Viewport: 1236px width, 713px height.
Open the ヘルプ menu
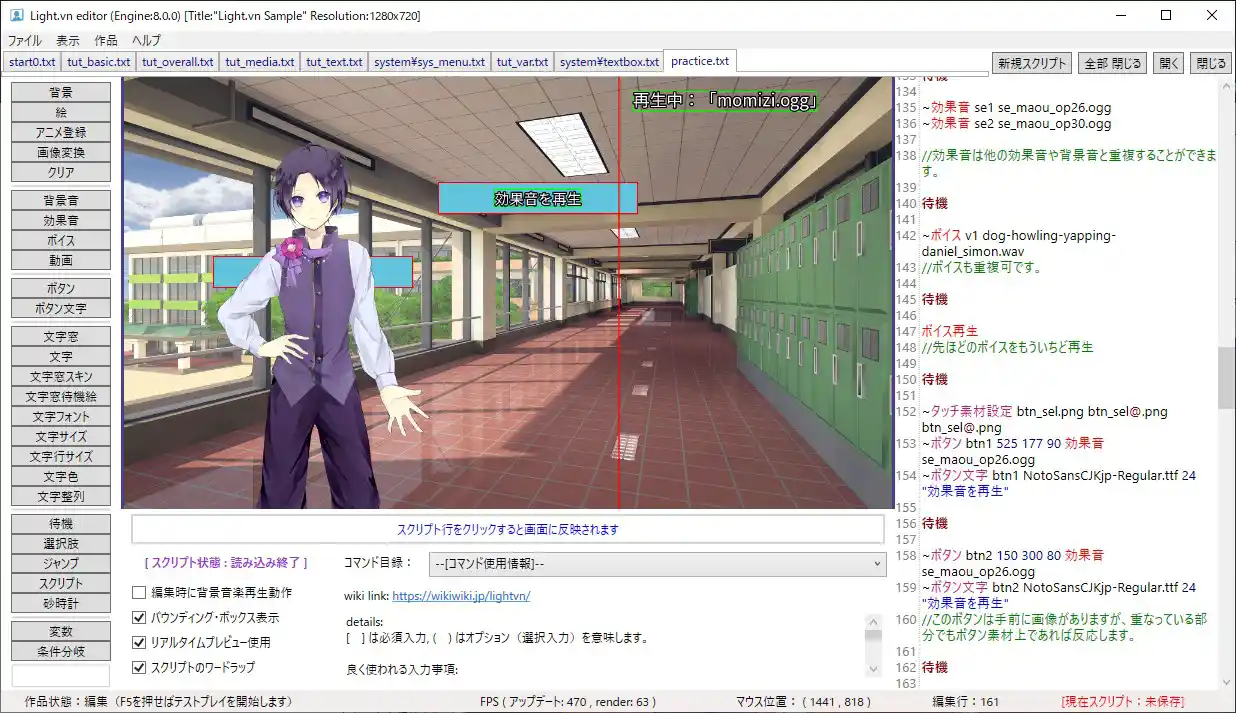[x=146, y=41]
